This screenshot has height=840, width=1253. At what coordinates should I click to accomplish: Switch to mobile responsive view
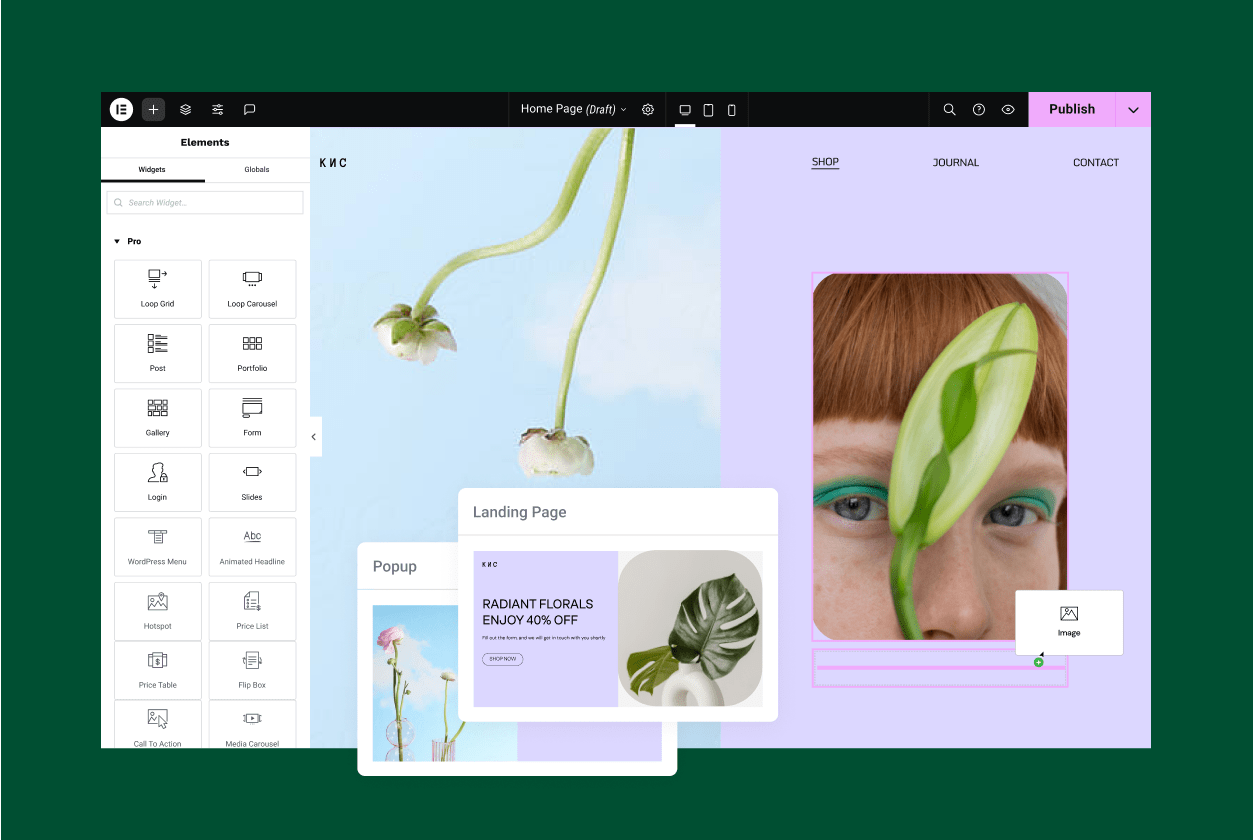point(731,109)
